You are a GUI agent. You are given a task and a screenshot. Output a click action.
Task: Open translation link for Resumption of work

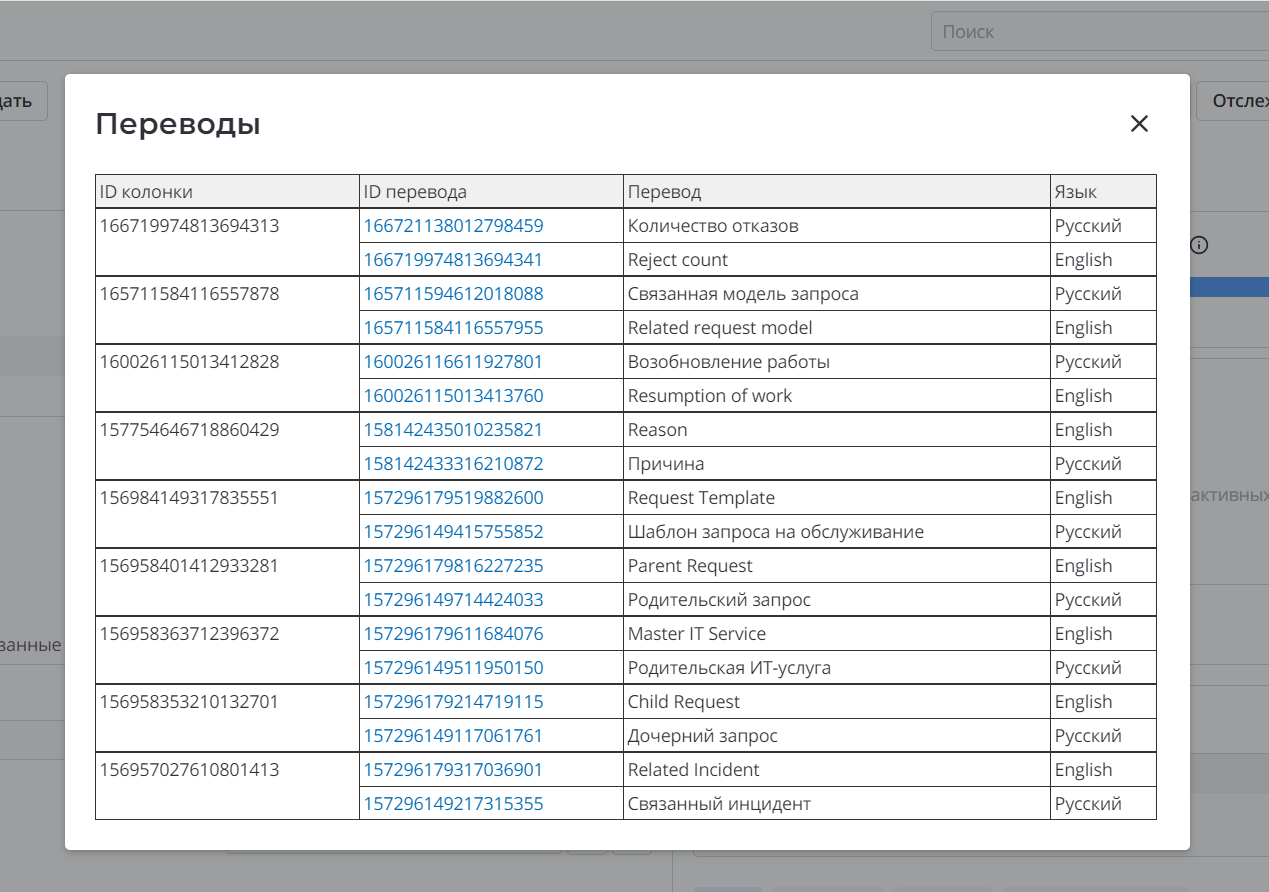453,396
